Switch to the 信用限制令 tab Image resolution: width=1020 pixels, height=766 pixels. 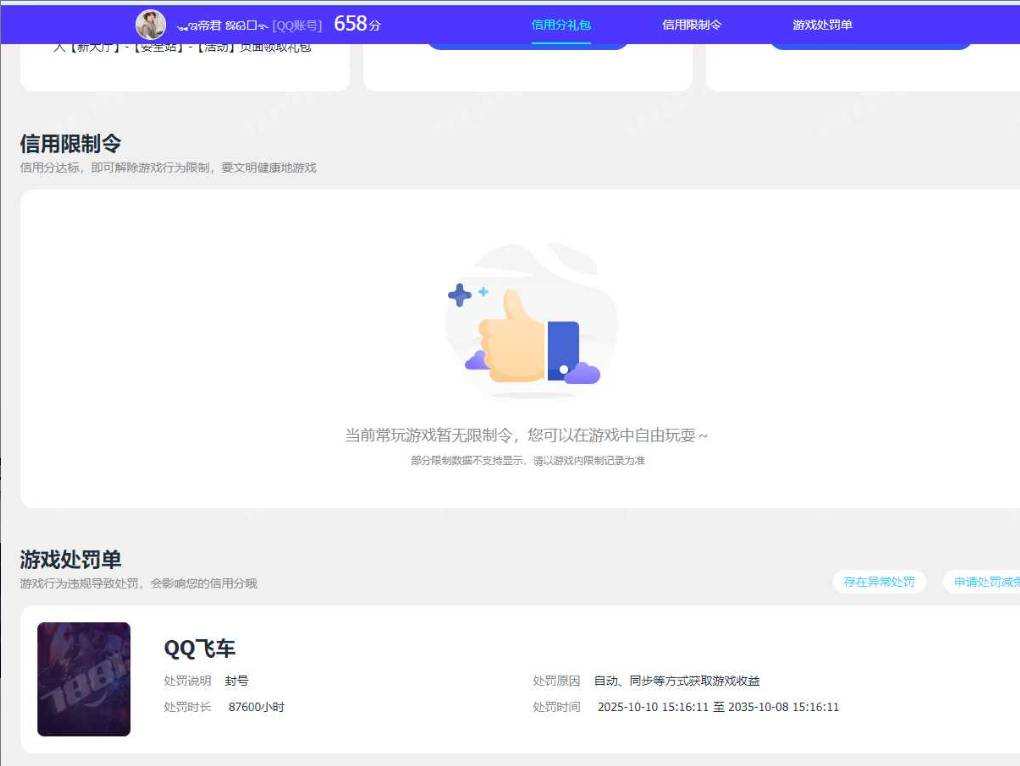point(691,25)
